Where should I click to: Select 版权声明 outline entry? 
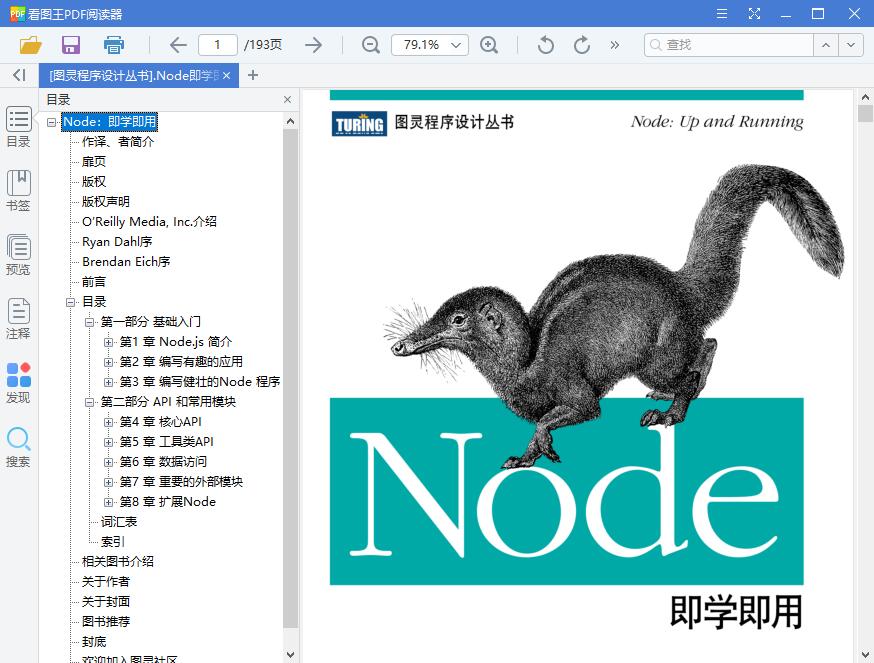click(x=105, y=202)
